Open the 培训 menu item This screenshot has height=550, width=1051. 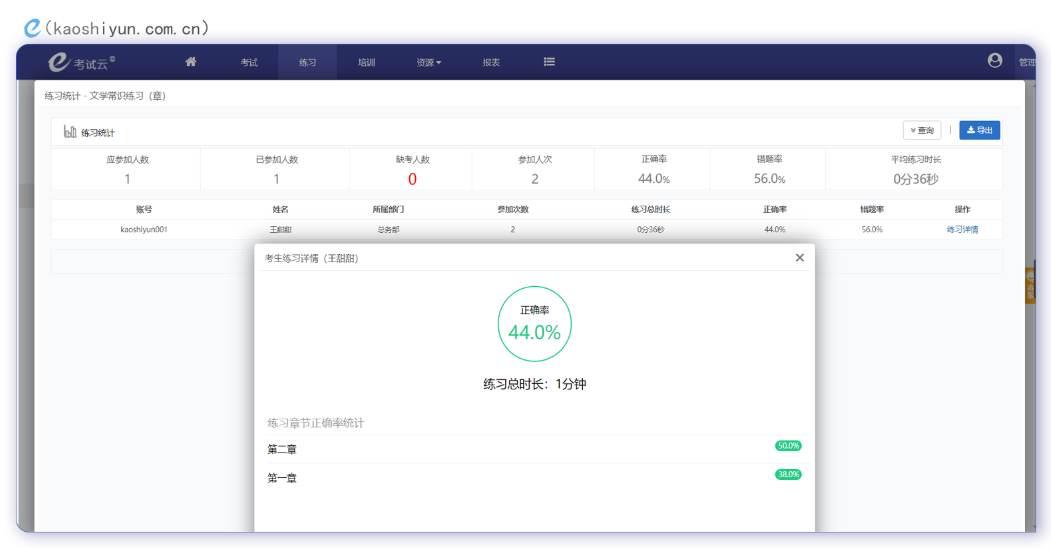click(x=367, y=63)
